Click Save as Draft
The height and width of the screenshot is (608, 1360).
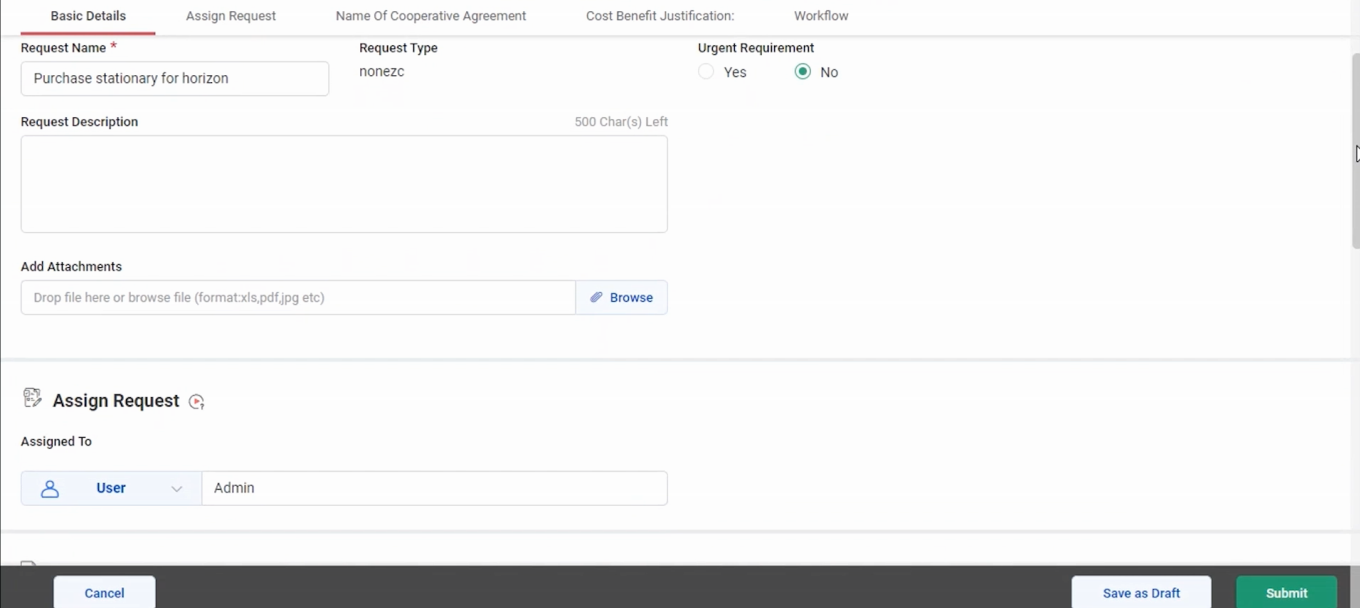point(1141,592)
